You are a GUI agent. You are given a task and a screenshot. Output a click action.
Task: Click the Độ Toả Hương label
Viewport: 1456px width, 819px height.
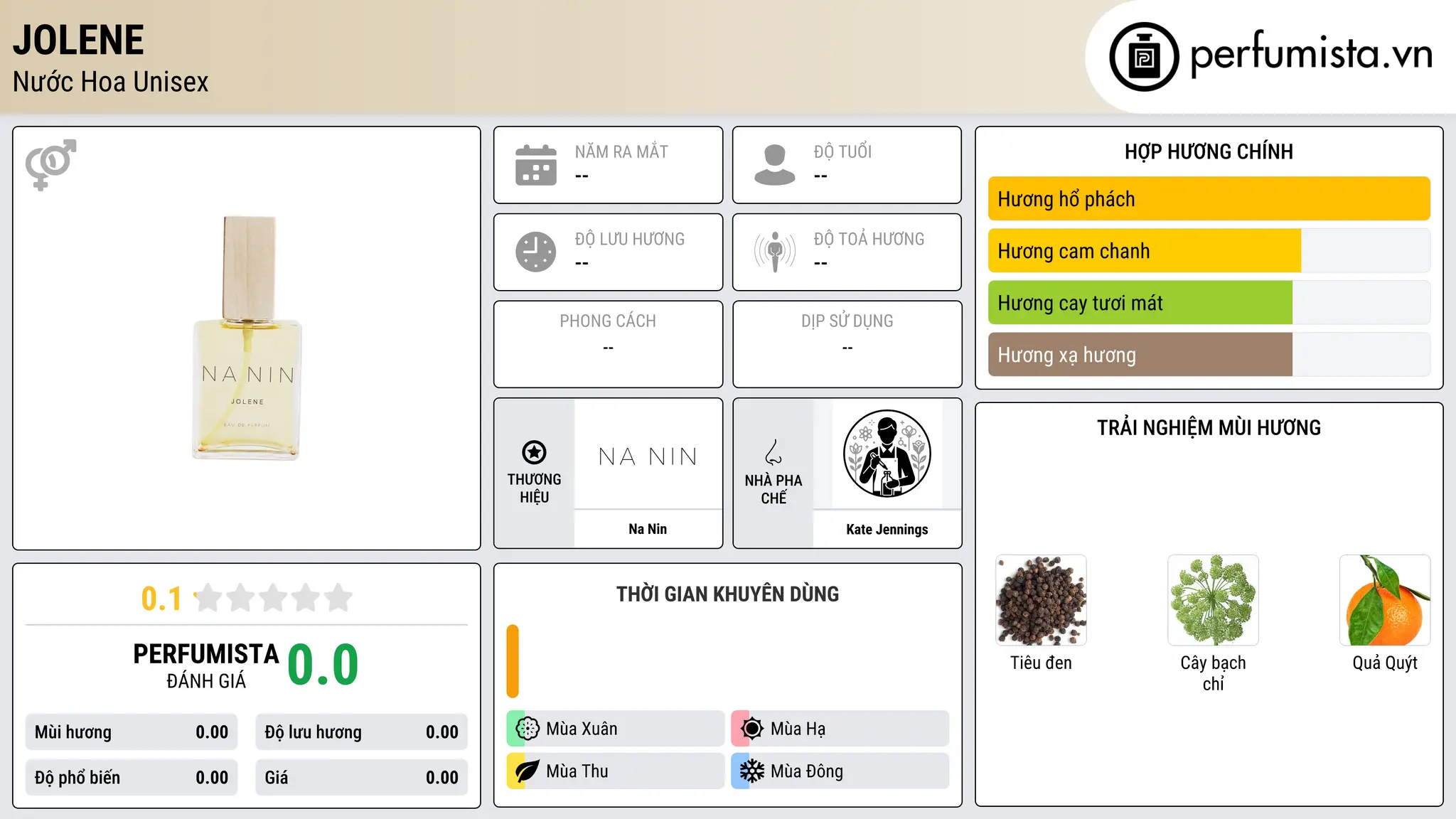pyautogui.click(x=869, y=239)
